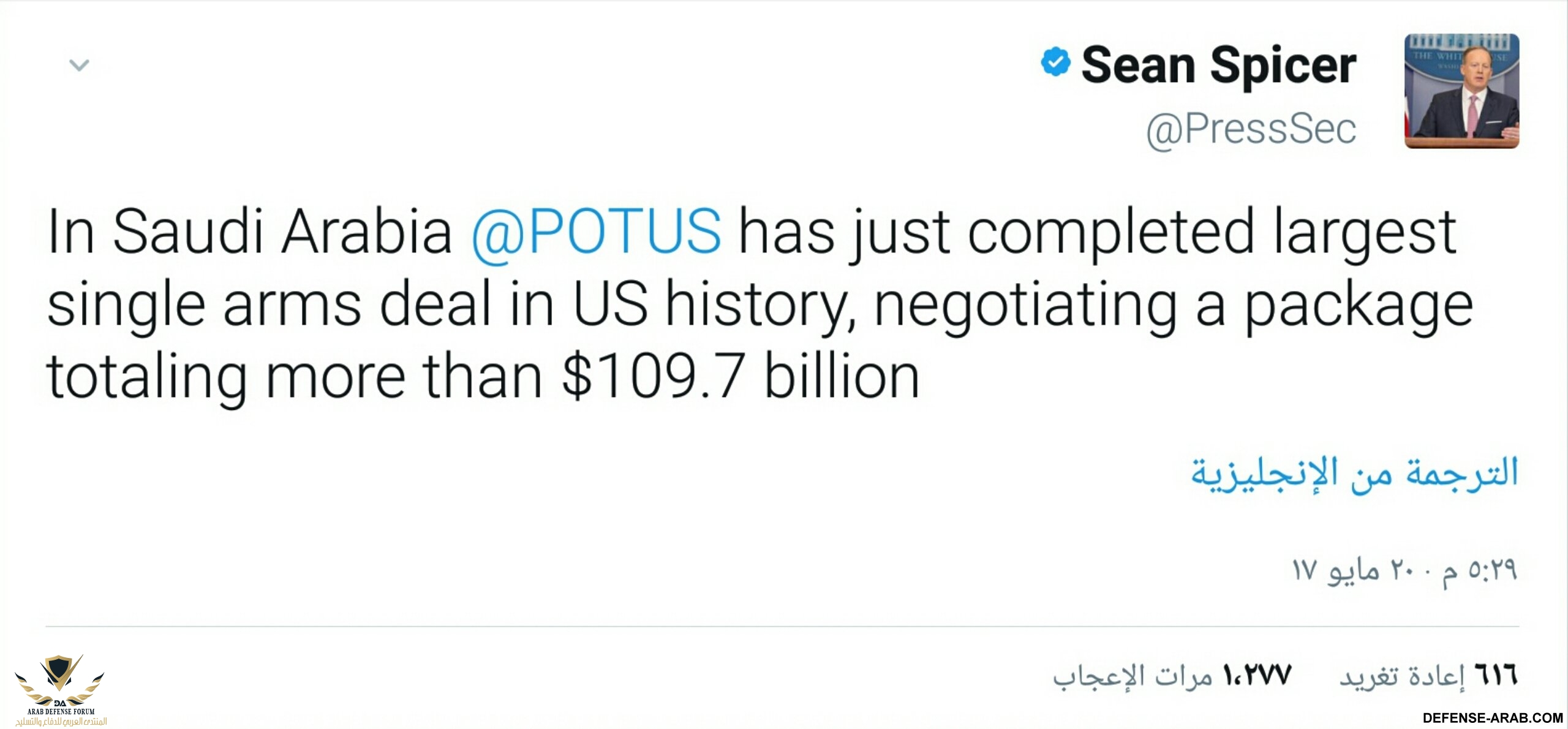Image resolution: width=1568 pixels, height=729 pixels.
Task: Click the ARAB DEFENSE FORUM logo caption
Action: (x=61, y=712)
